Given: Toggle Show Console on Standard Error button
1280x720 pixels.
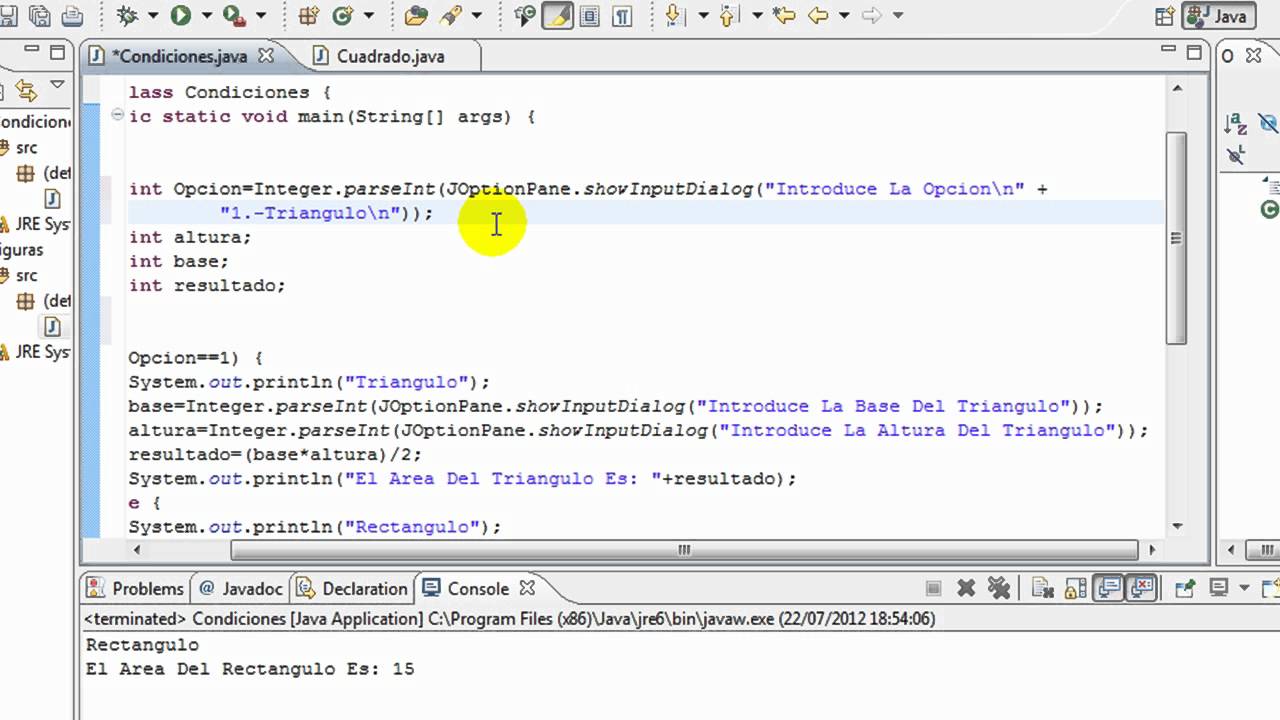Looking at the screenshot, I should tap(1140, 588).
